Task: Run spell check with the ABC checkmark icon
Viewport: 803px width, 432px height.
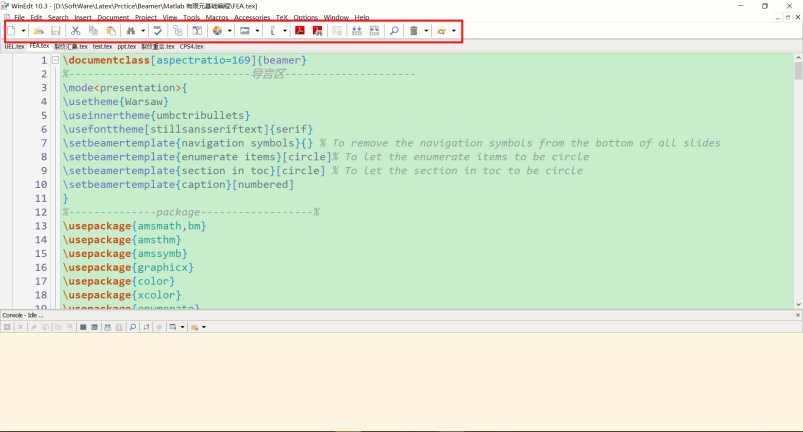Action: pyautogui.click(x=158, y=31)
